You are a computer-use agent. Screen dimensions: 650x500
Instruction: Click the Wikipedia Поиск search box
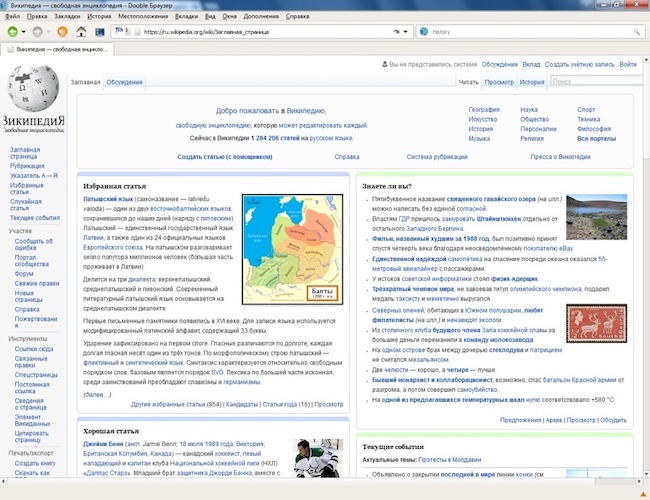click(596, 81)
